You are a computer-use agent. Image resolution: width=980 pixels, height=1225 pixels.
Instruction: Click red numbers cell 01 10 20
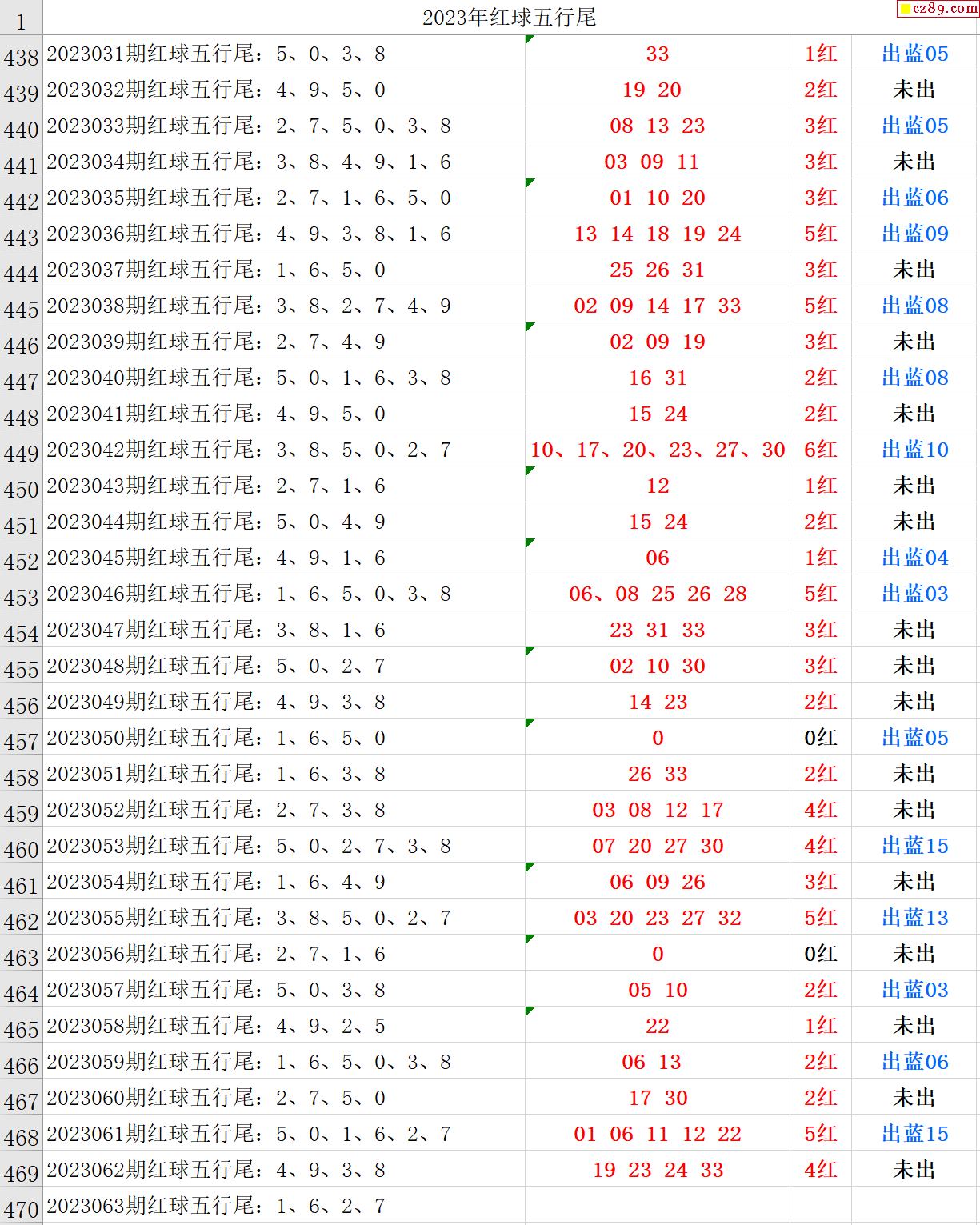[x=658, y=198]
